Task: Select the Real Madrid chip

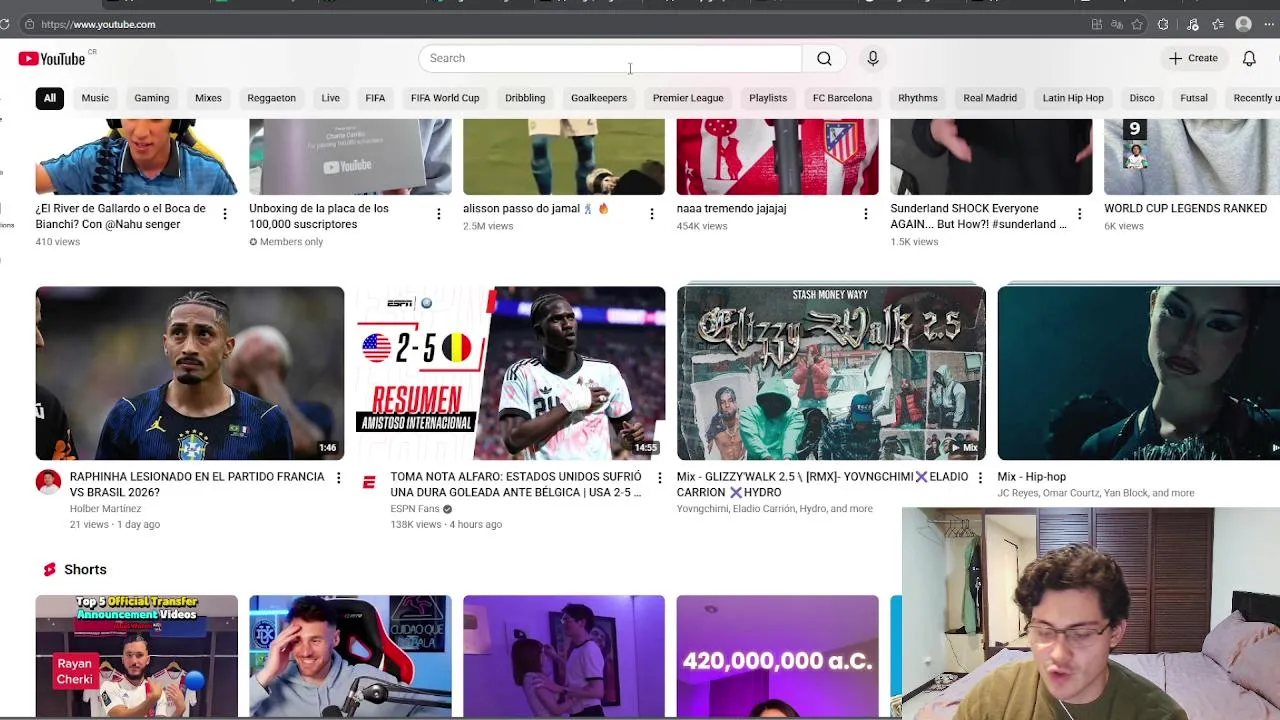Action: click(990, 98)
